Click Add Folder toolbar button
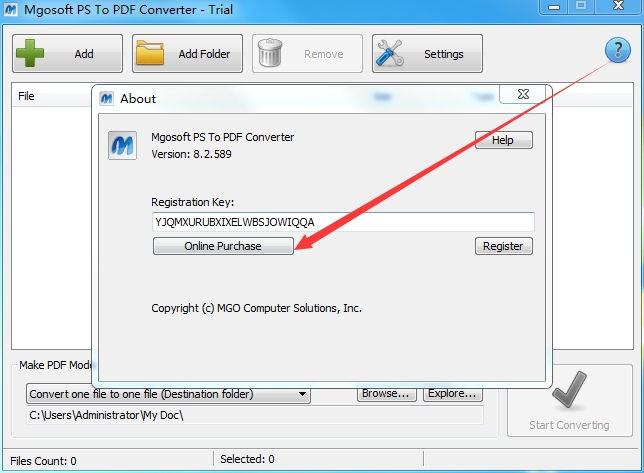The image size is (644, 473). pyautogui.click(x=187, y=53)
